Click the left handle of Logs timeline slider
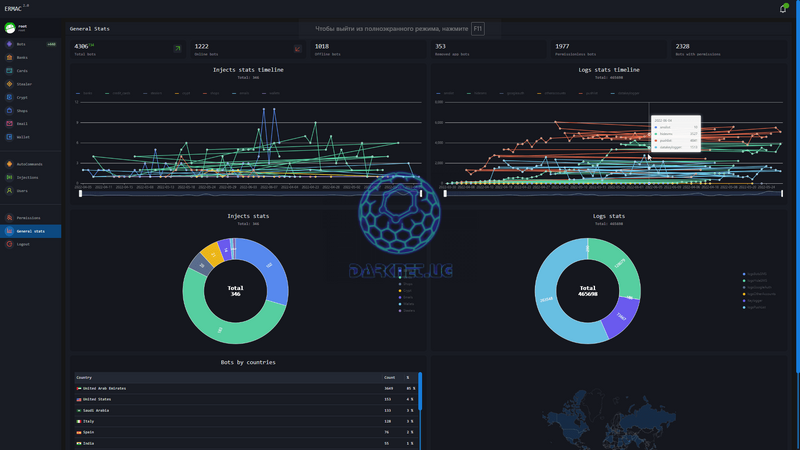Screen dimensions: 800x450 (x=445, y=193)
